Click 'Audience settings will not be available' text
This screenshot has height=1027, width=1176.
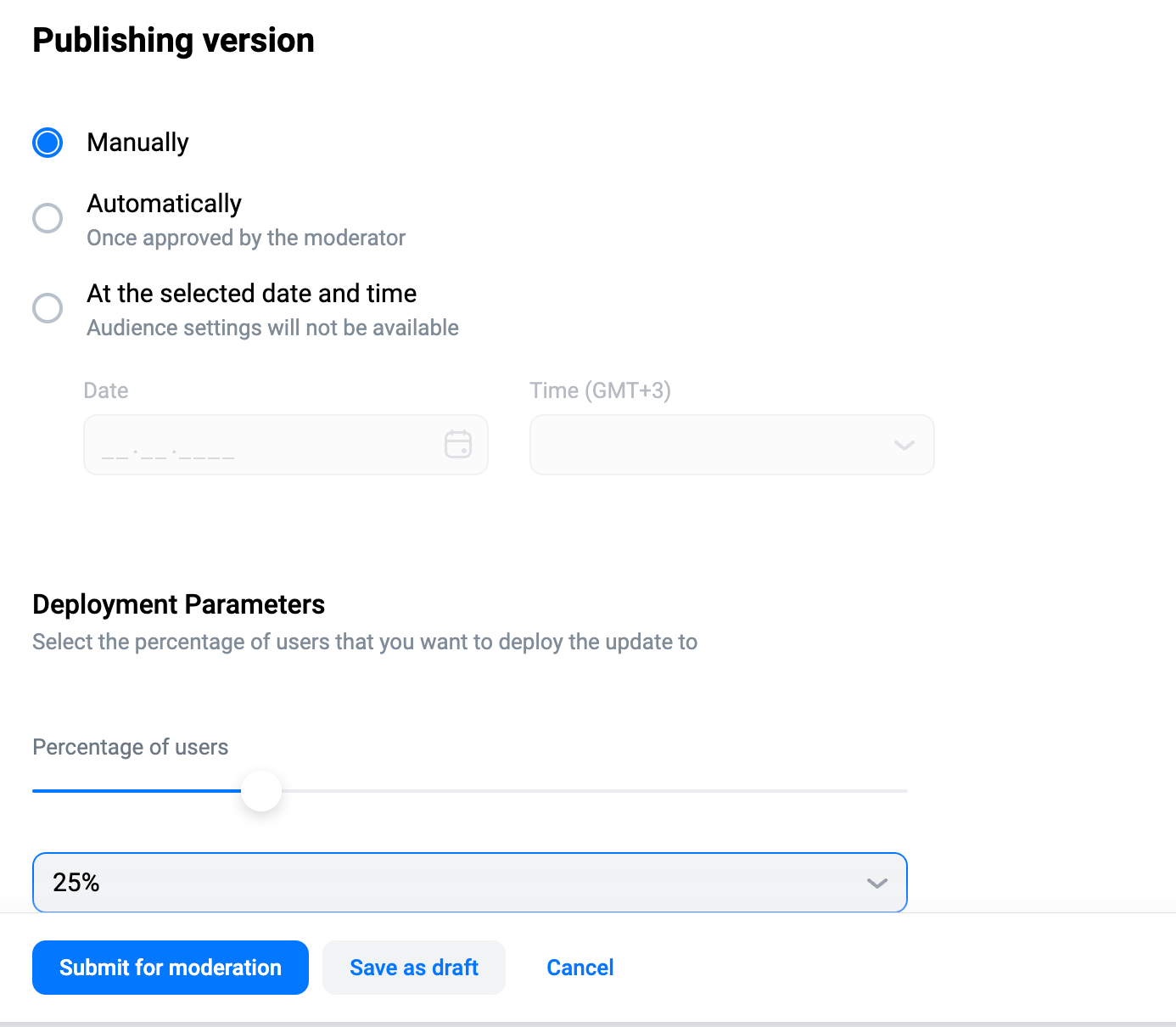(x=273, y=328)
